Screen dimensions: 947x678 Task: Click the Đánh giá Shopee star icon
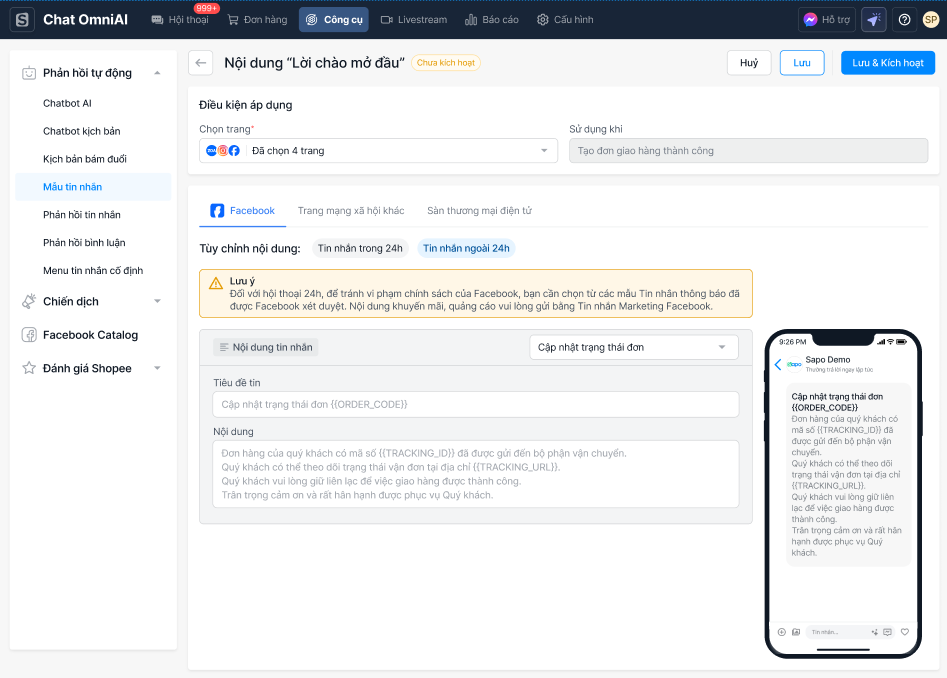[28, 368]
